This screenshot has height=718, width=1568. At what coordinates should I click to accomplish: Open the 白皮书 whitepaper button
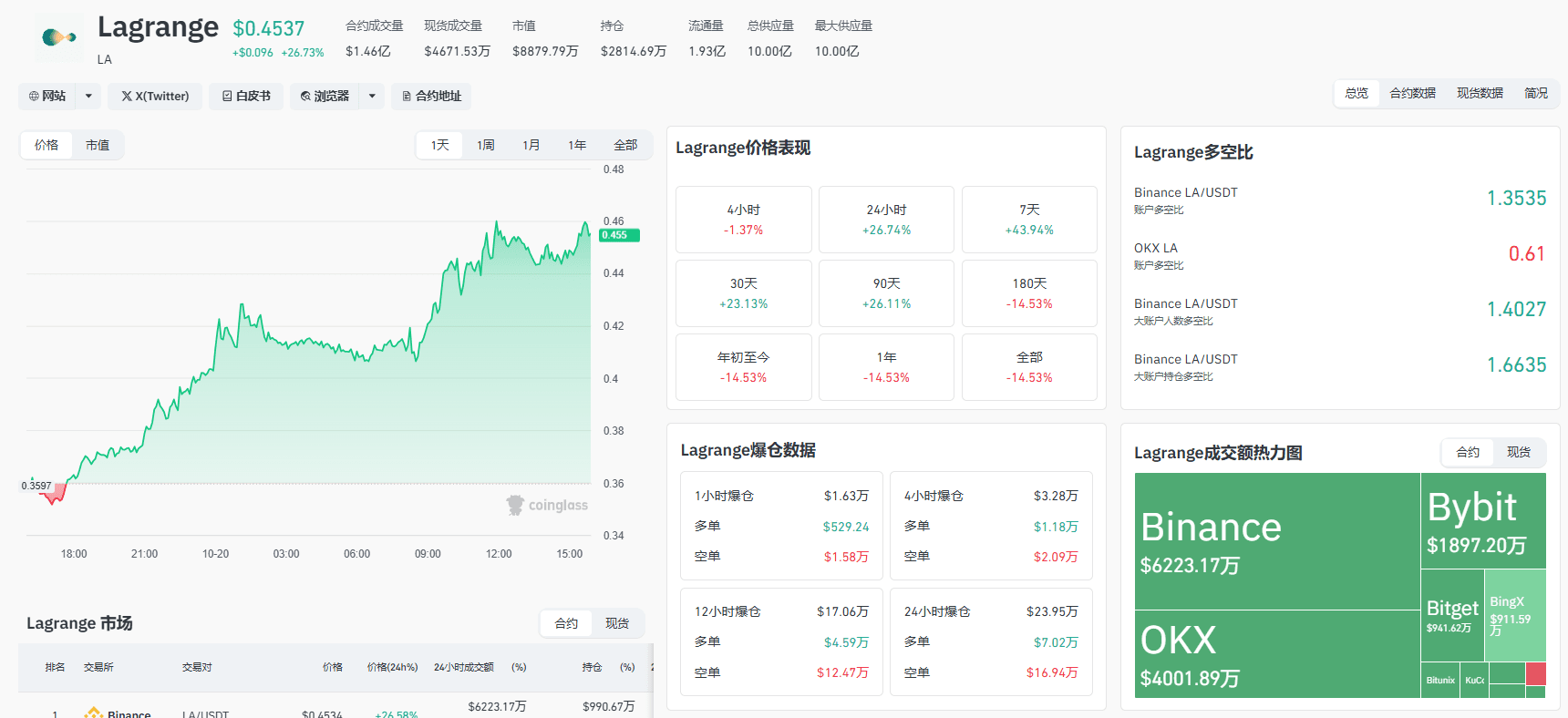point(246,96)
